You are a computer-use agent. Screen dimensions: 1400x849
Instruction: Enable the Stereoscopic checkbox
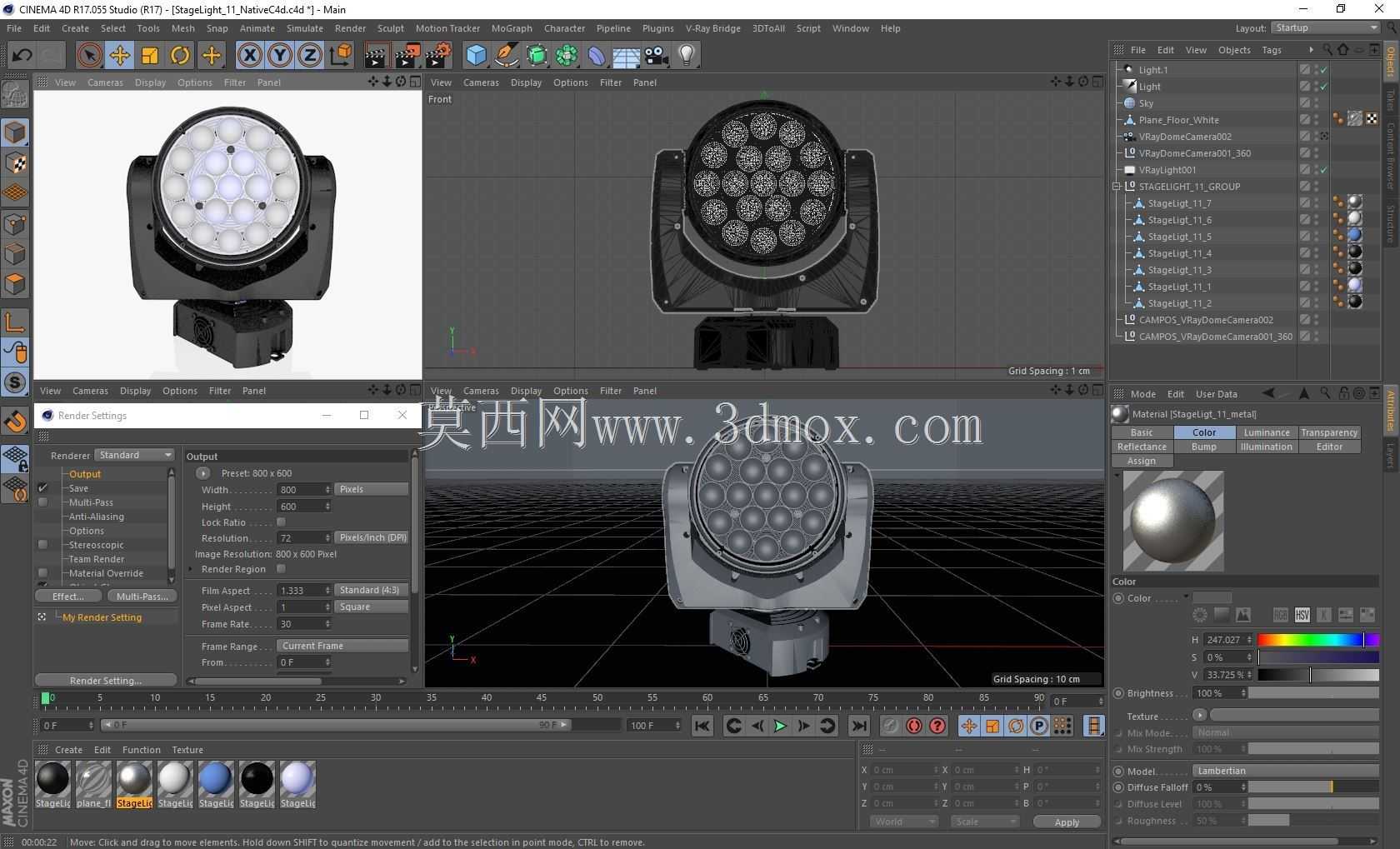click(42, 545)
